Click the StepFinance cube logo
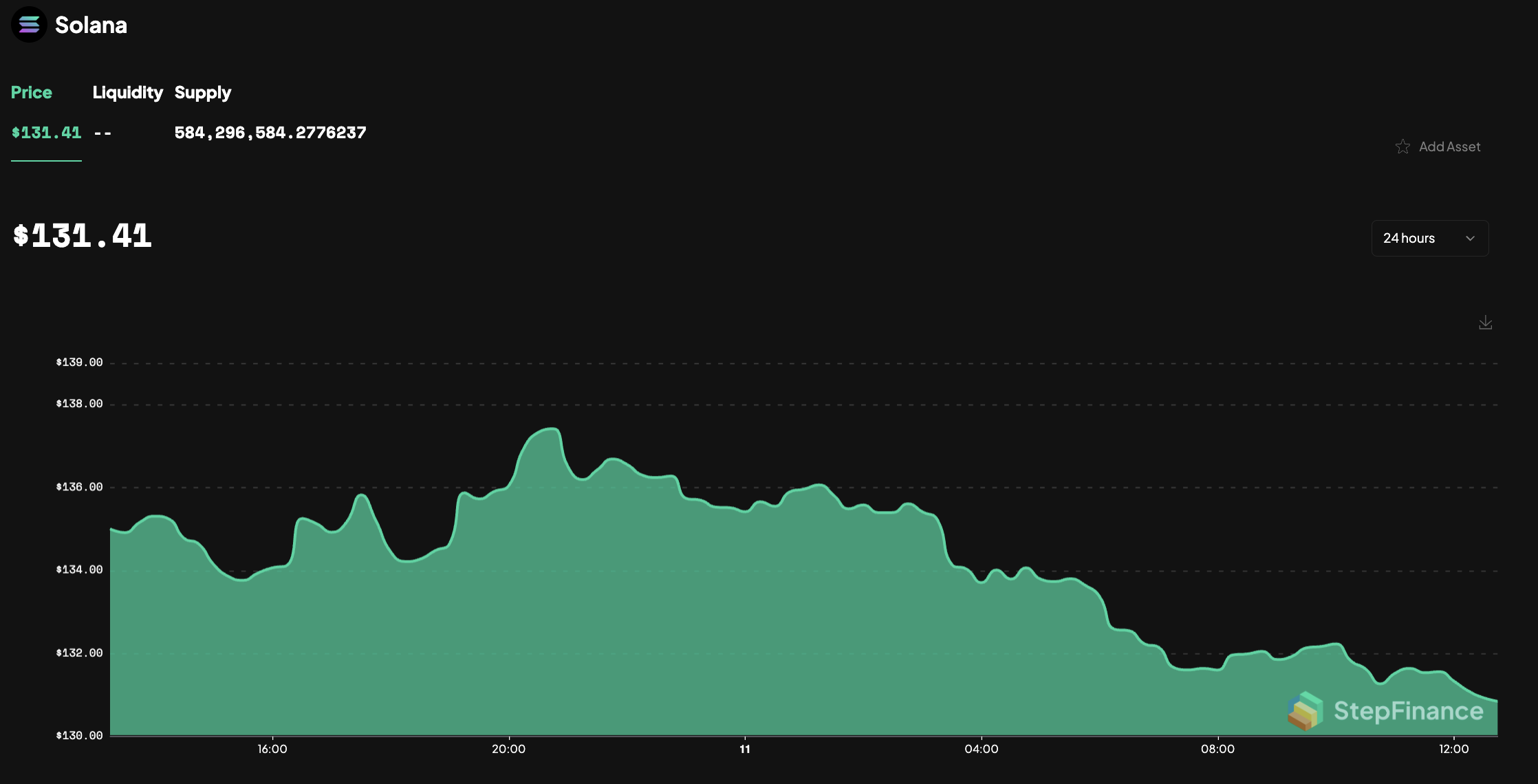 pyautogui.click(x=1306, y=710)
